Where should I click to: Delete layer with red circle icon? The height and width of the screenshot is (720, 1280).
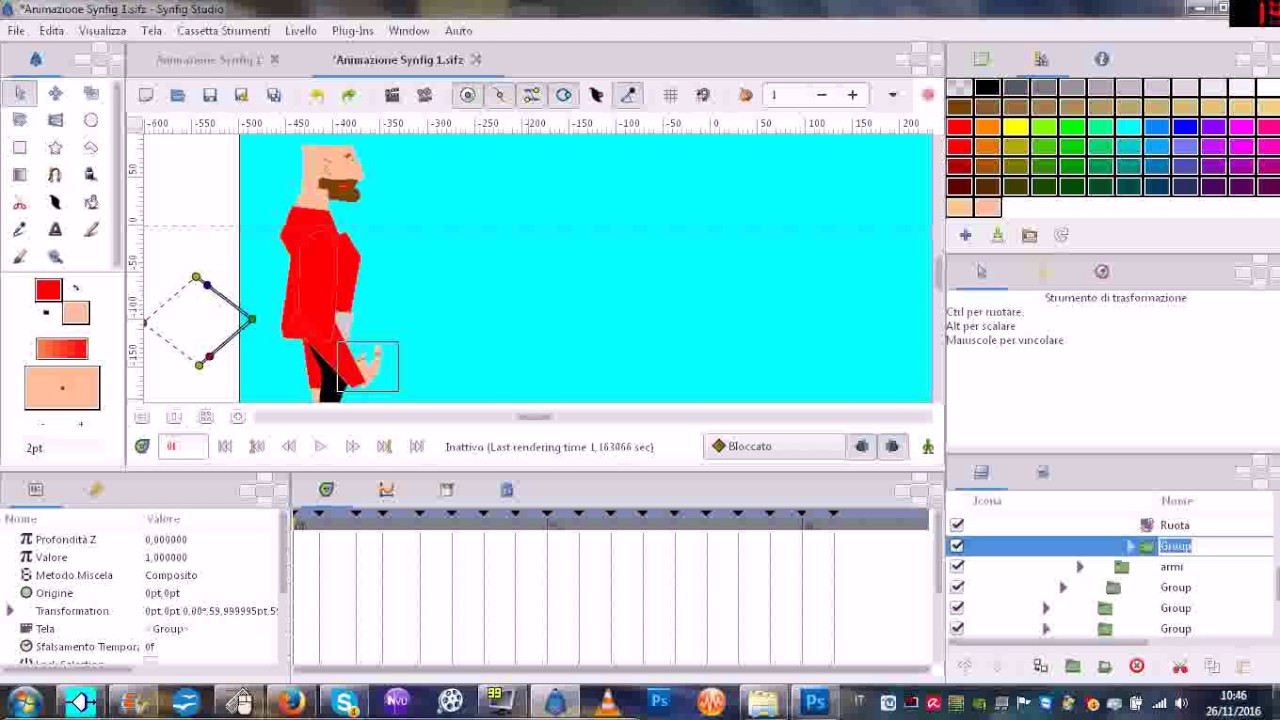(x=1136, y=666)
